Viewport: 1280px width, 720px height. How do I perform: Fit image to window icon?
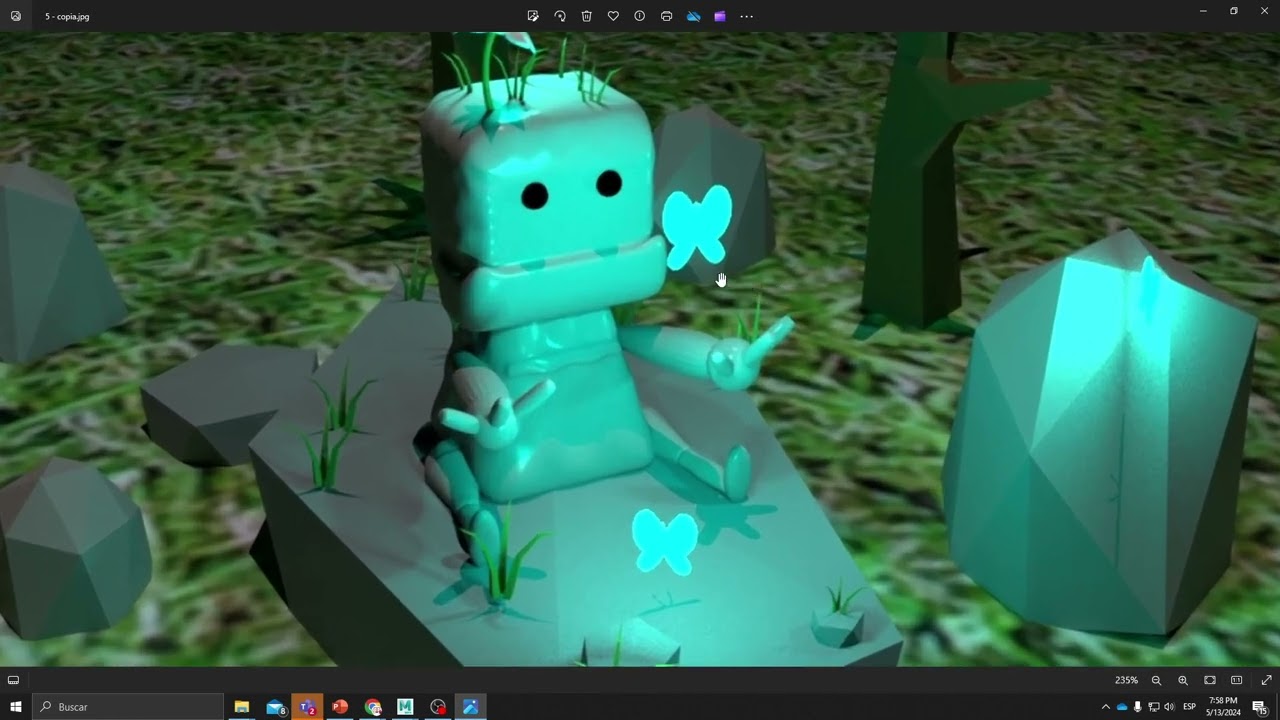[1210, 680]
